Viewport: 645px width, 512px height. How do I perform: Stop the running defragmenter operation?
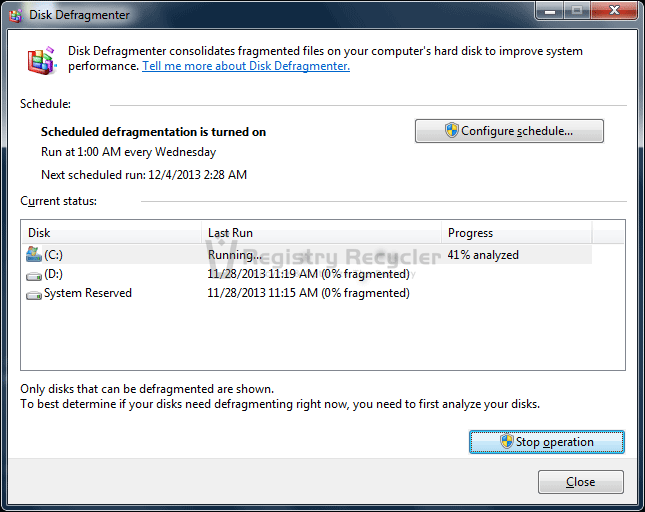pos(547,442)
